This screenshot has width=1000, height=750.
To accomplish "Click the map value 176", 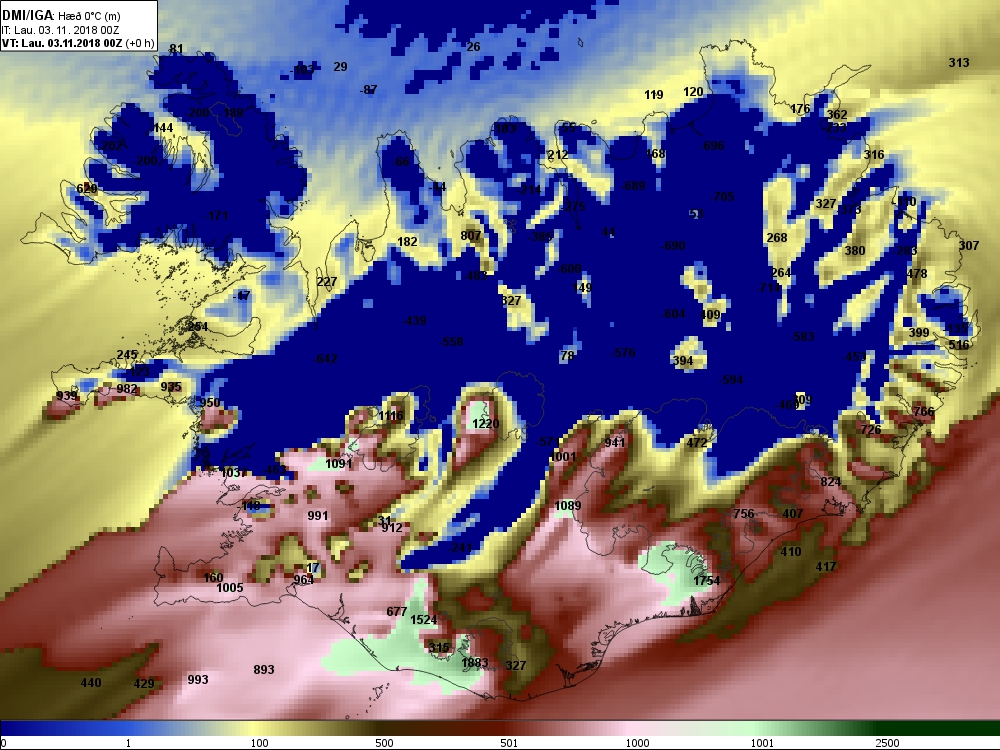I will coord(800,108).
